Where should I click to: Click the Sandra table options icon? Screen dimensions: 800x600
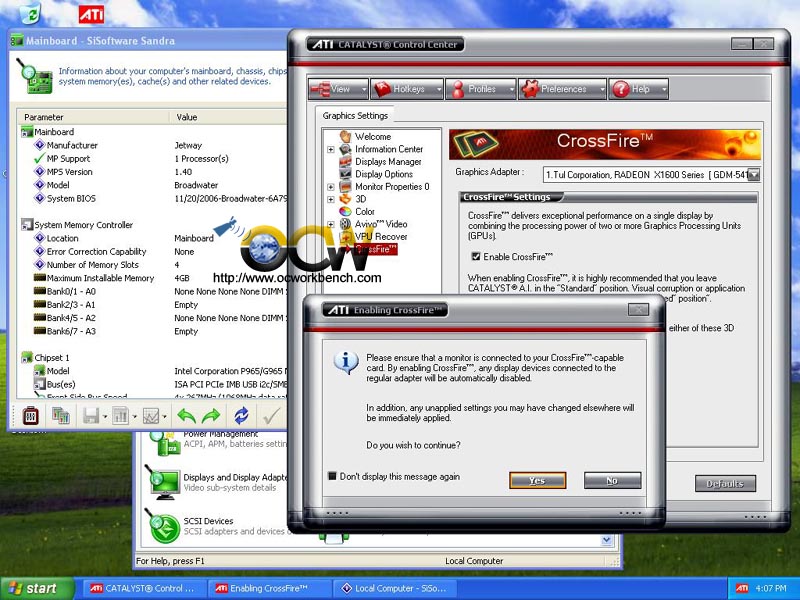tap(121, 416)
